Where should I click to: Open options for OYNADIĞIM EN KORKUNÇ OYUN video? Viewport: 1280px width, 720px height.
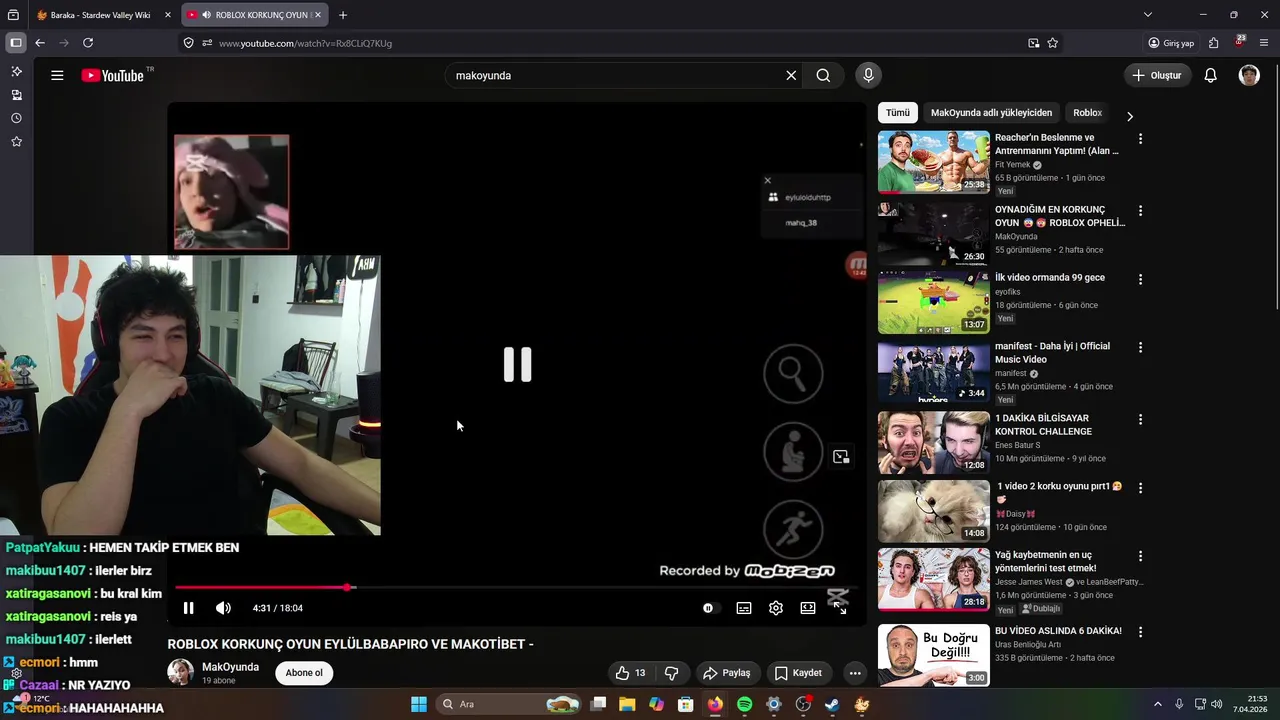(x=1140, y=211)
